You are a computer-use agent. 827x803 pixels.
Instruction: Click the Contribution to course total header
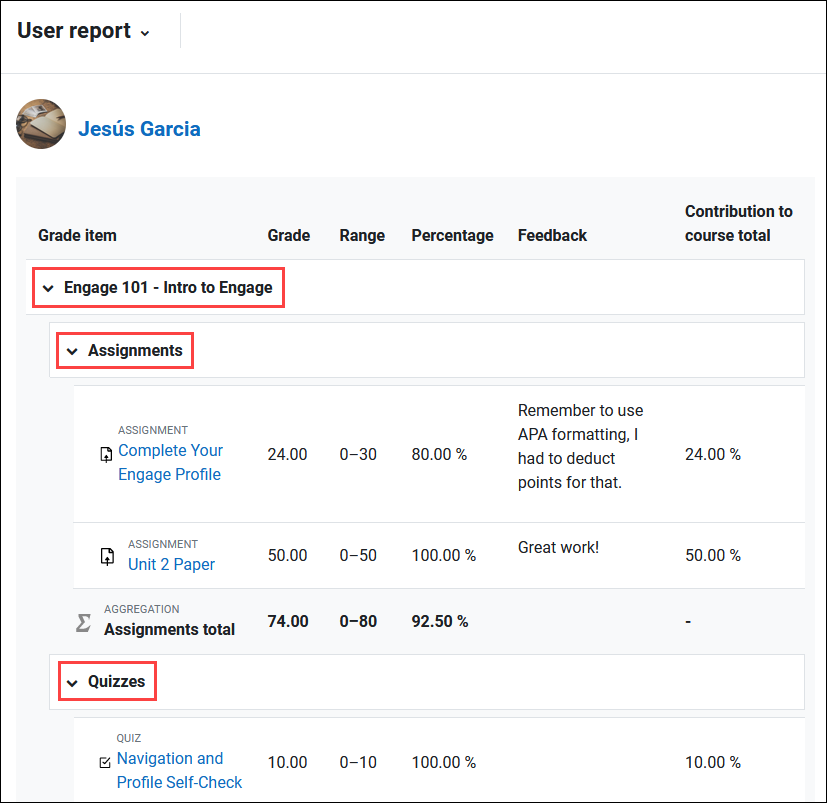click(738, 222)
